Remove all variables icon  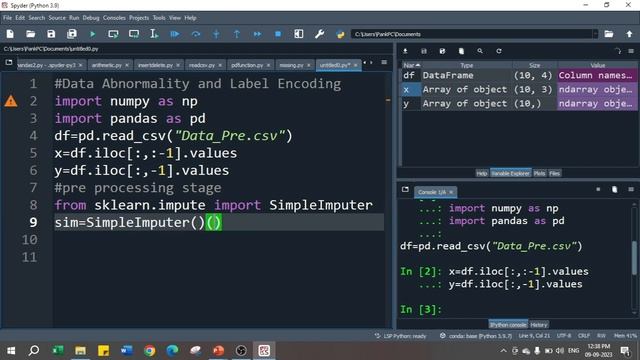point(461,51)
